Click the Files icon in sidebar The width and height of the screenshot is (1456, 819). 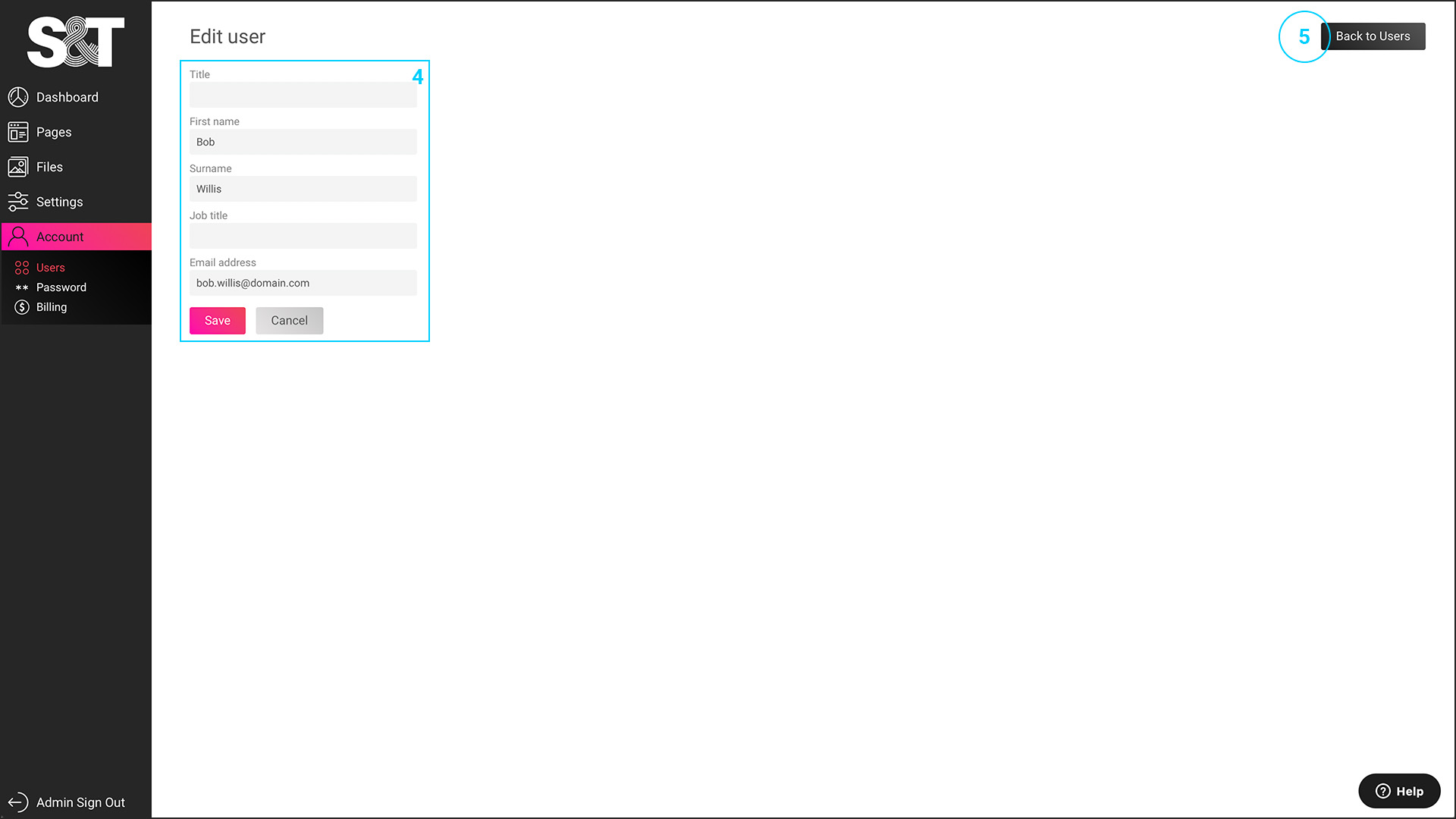coord(18,166)
